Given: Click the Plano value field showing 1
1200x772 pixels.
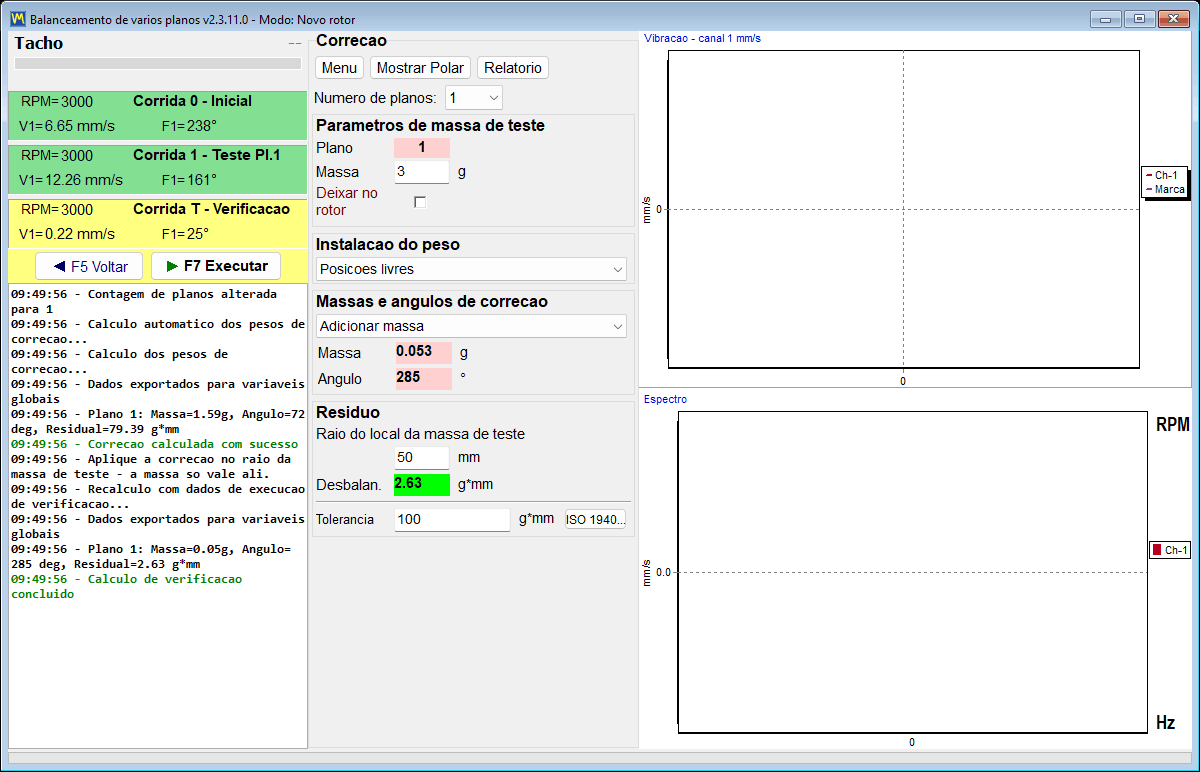Looking at the screenshot, I should point(422,148).
